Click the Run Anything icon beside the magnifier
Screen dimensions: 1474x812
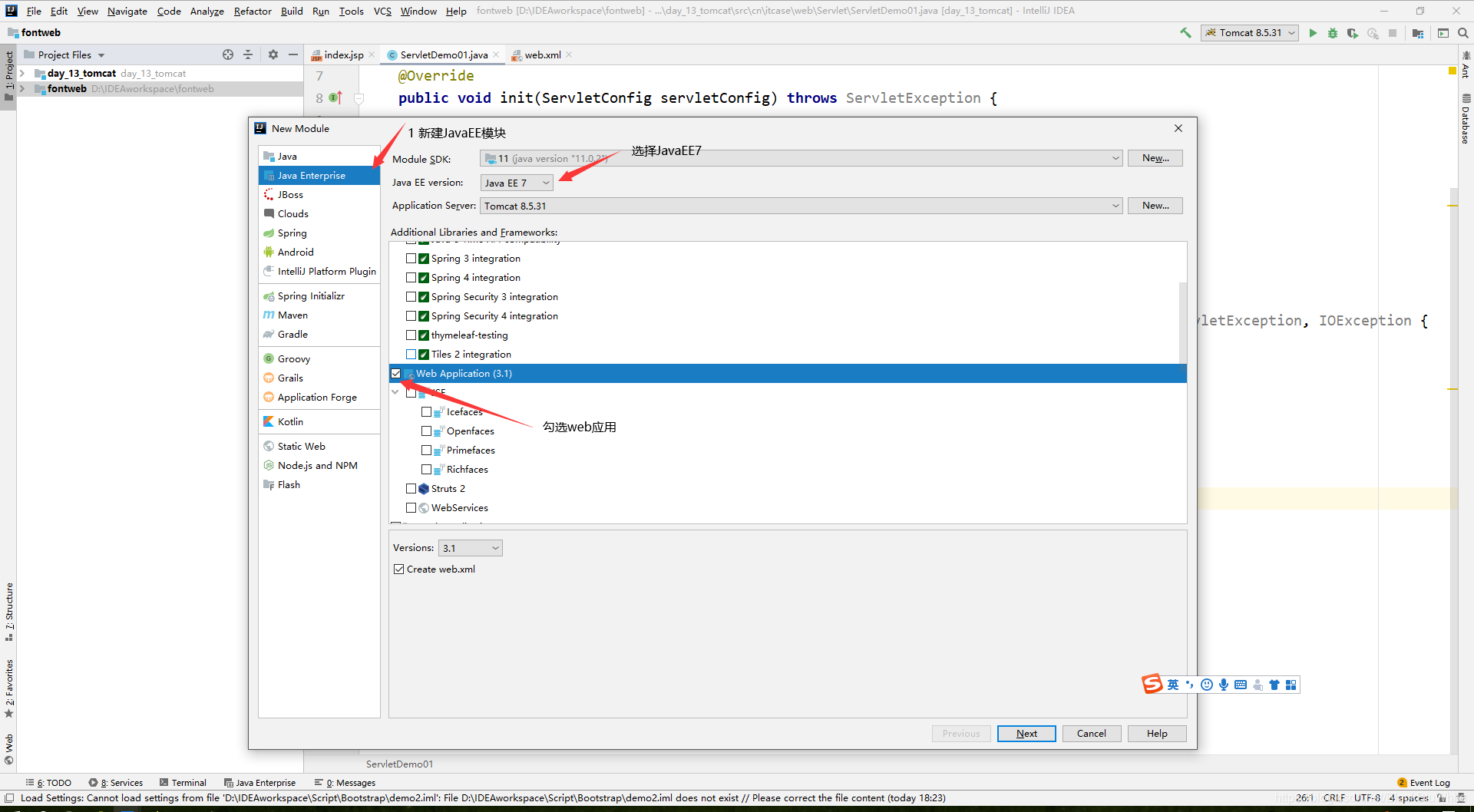(1443, 33)
